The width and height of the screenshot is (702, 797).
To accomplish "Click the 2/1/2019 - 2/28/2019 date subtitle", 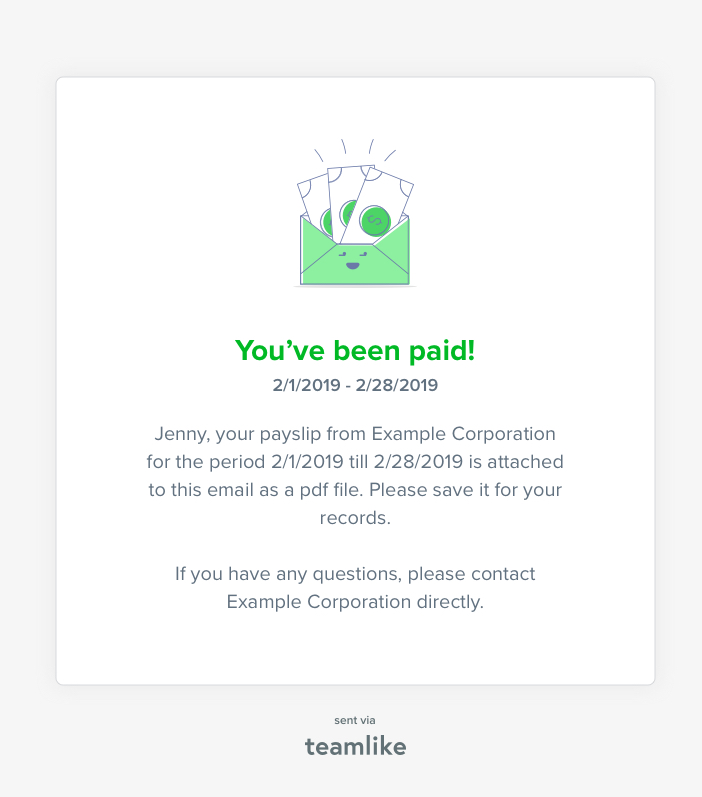I will click(355, 385).
